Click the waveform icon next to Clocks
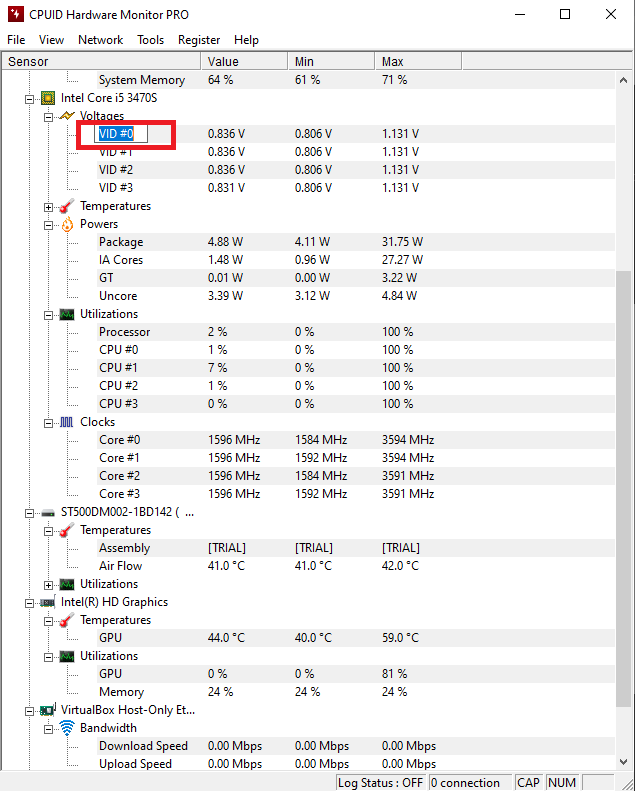The width and height of the screenshot is (635, 791). [67, 422]
